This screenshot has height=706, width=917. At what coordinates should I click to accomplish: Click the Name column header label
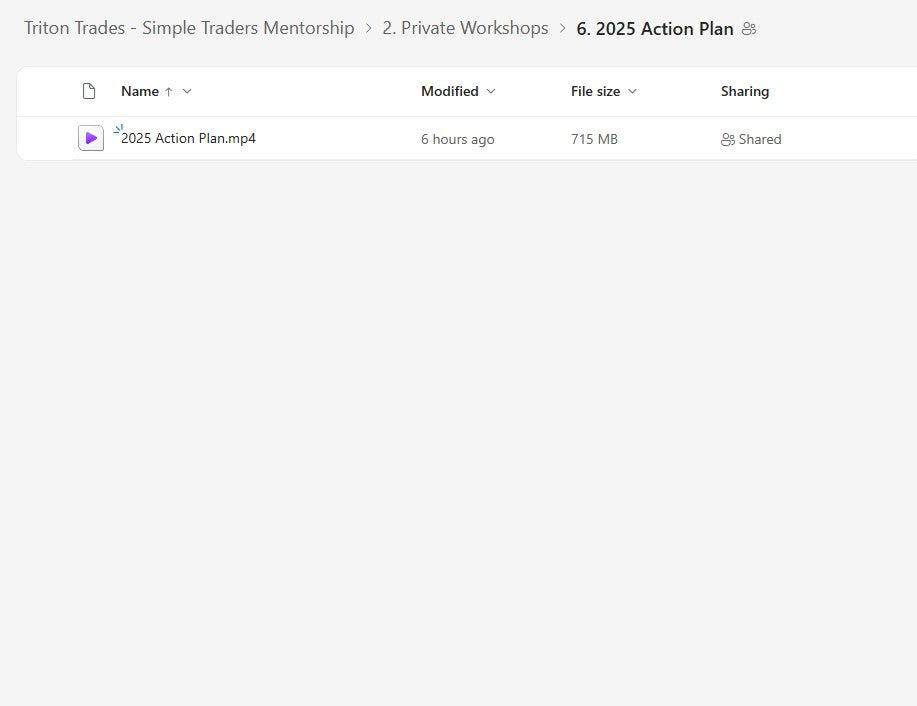click(140, 92)
